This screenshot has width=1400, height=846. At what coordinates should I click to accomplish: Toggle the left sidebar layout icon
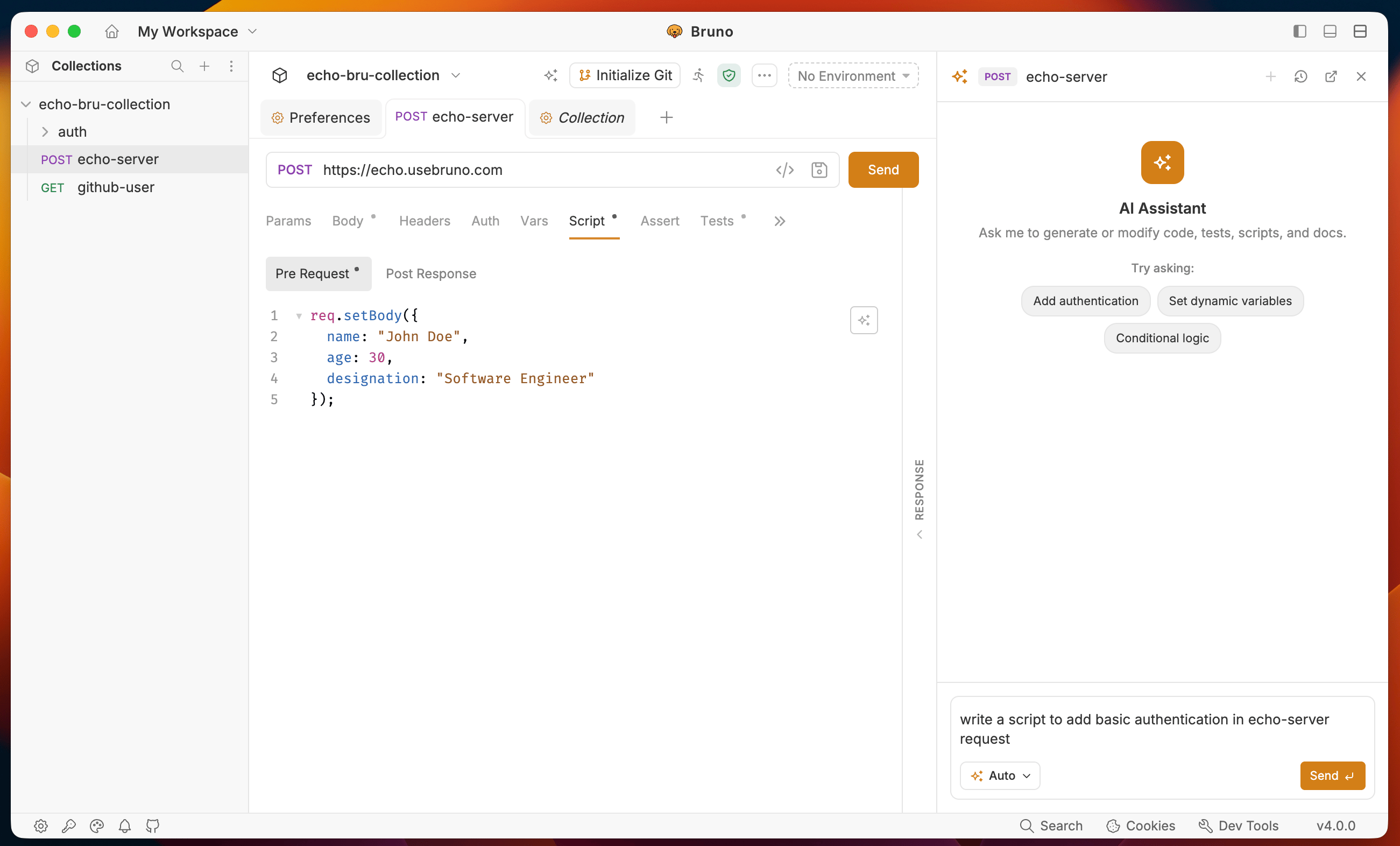coord(1299,31)
